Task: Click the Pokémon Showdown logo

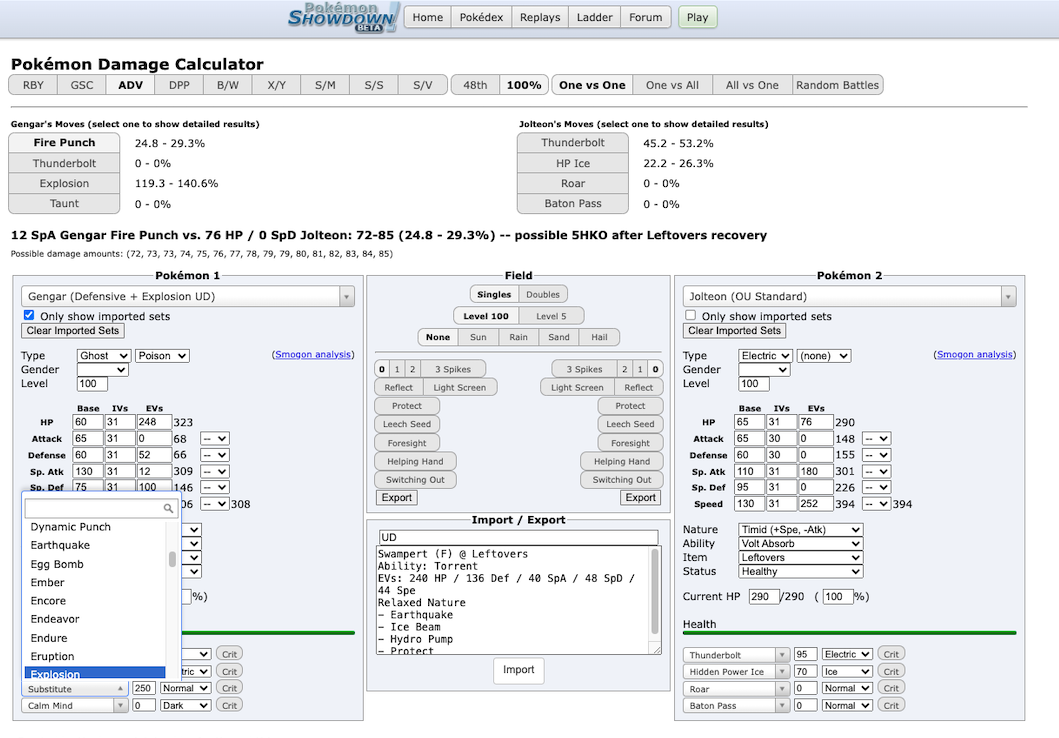Action: [343, 17]
